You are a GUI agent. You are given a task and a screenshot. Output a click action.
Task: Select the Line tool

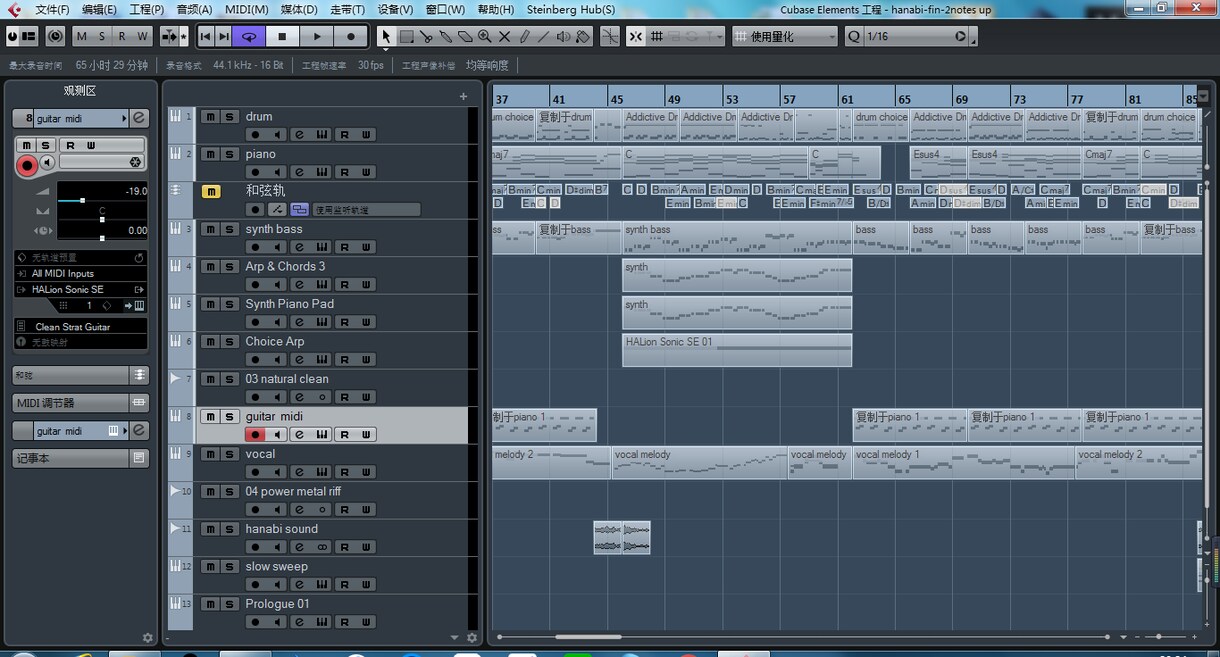point(543,36)
